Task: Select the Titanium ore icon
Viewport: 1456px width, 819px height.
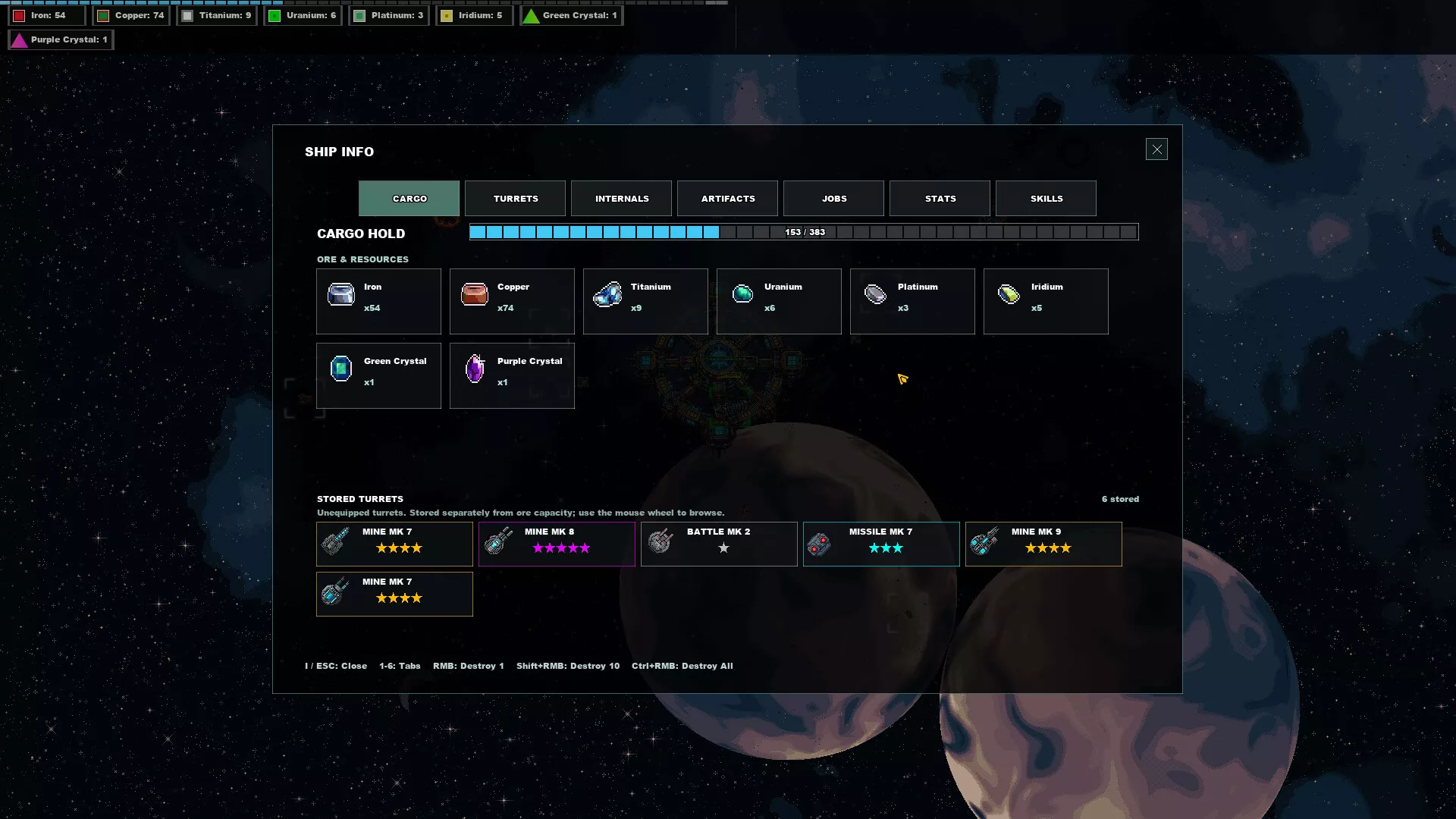Action: [607, 294]
